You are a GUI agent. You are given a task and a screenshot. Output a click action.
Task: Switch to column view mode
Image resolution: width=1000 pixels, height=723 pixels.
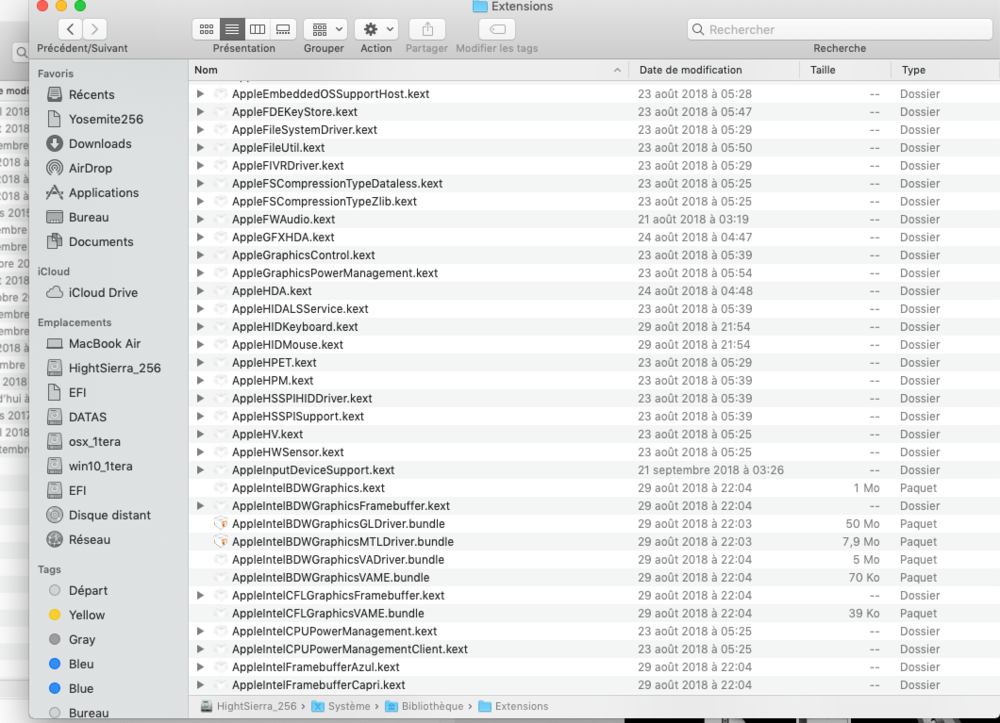[x=257, y=30]
